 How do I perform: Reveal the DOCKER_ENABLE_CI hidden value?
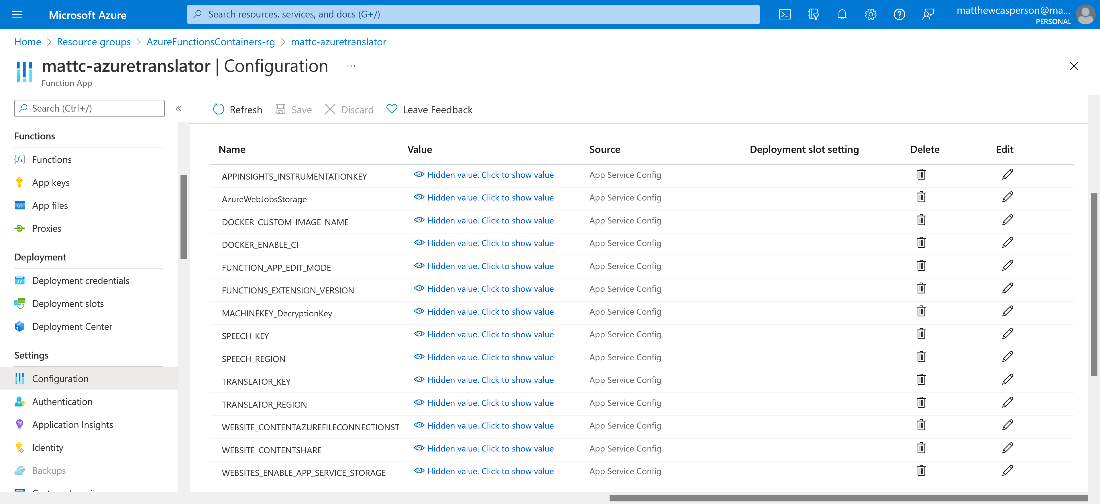point(484,244)
